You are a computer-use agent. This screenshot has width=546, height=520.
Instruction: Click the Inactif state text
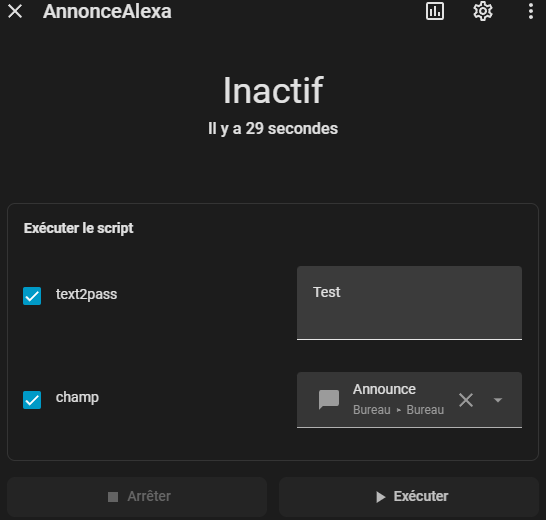pos(273,91)
